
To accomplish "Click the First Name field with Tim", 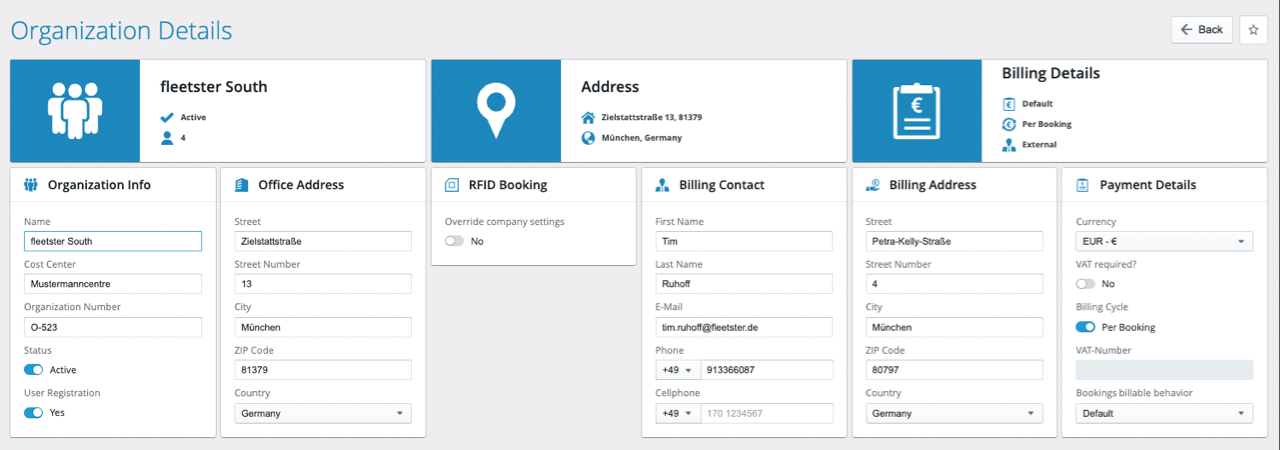I will [744, 241].
